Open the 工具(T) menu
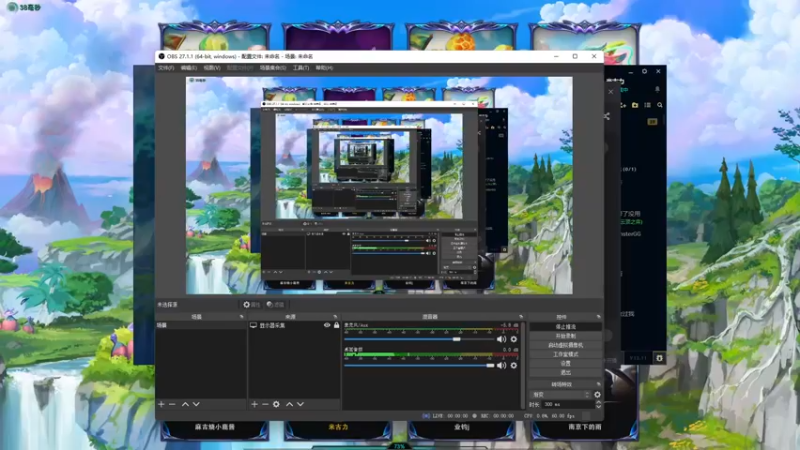 pyautogui.click(x=301, y=68)
